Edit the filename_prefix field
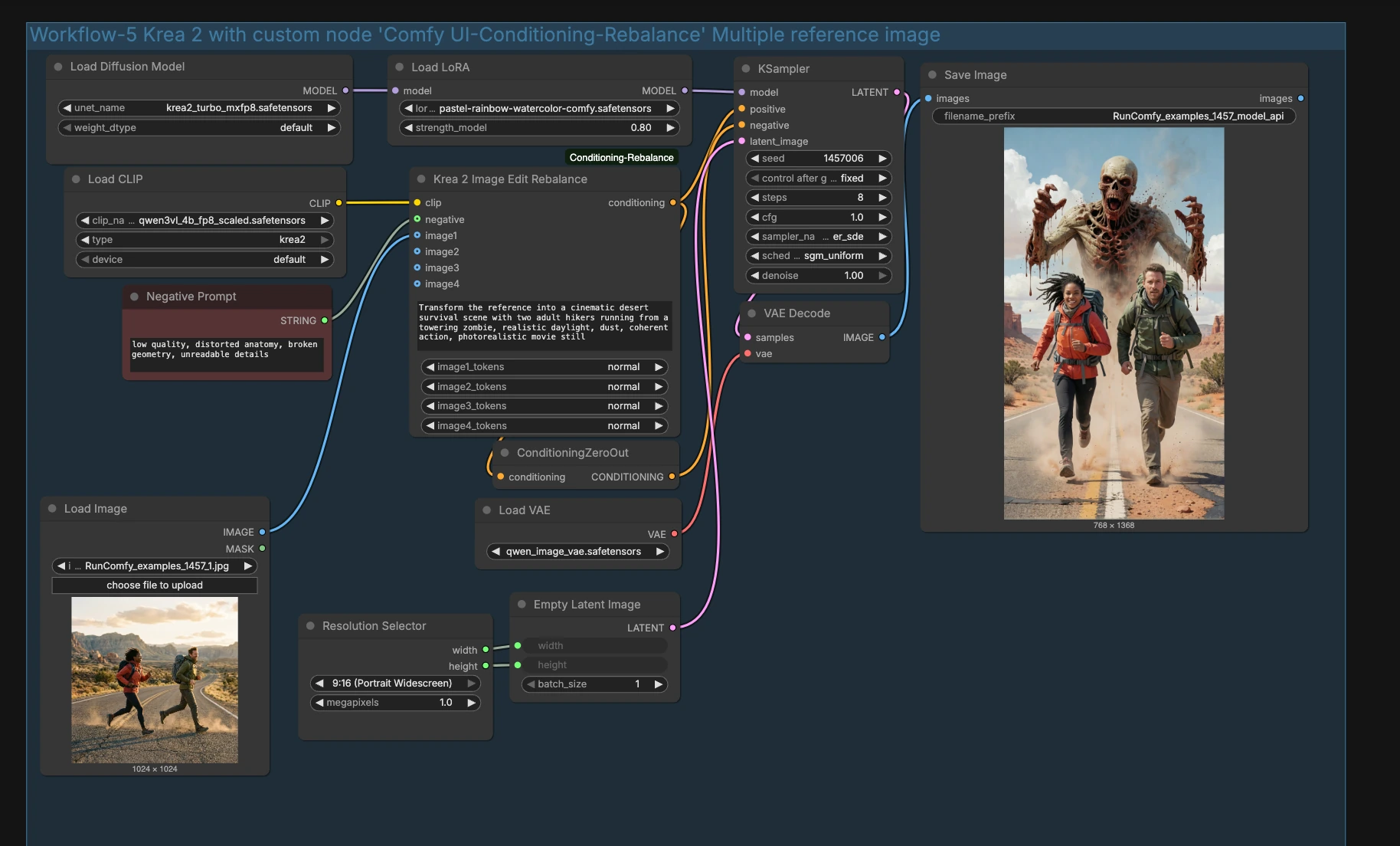 coord(1114,116)
